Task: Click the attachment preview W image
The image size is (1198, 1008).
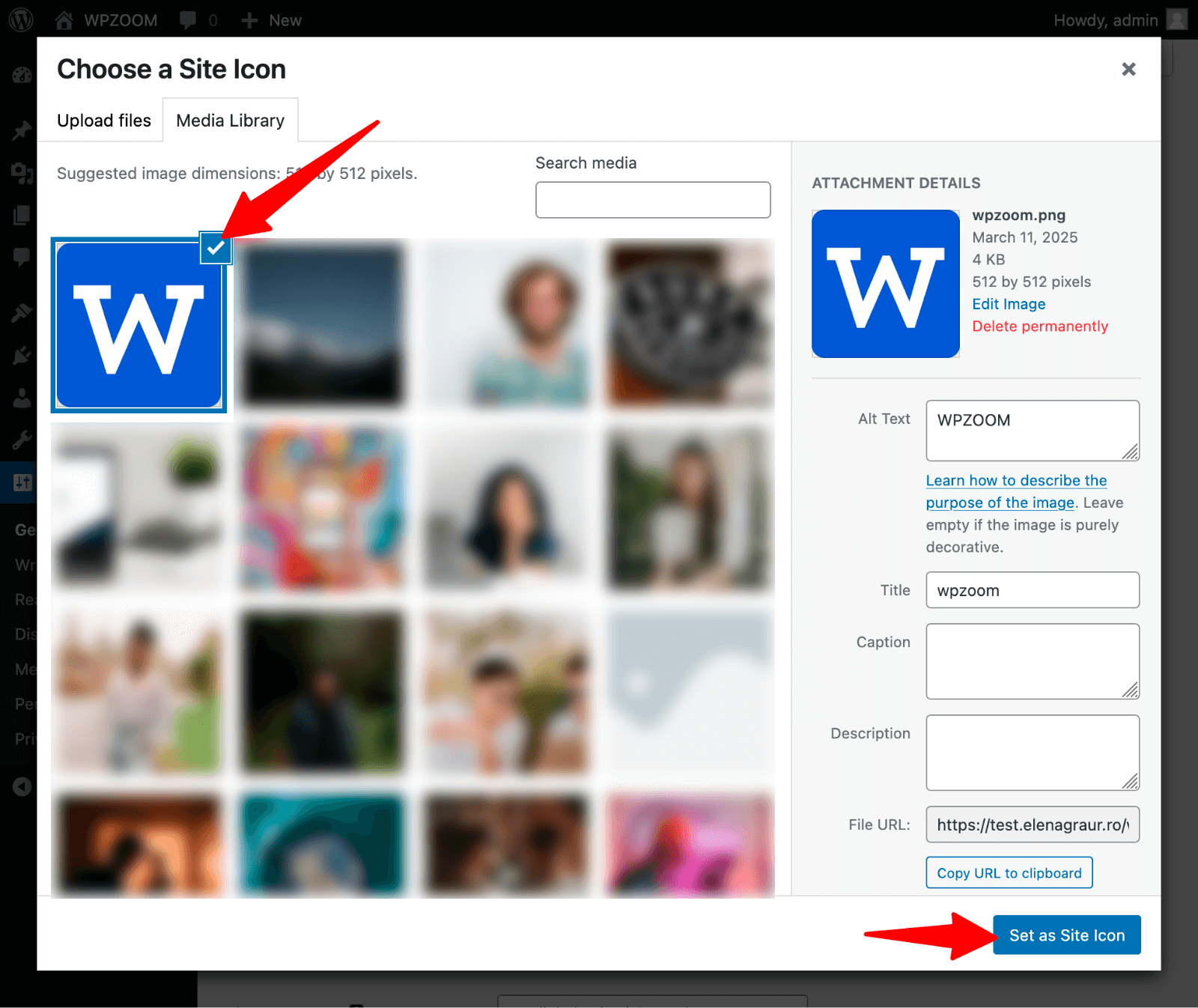Action: [886, 284]
